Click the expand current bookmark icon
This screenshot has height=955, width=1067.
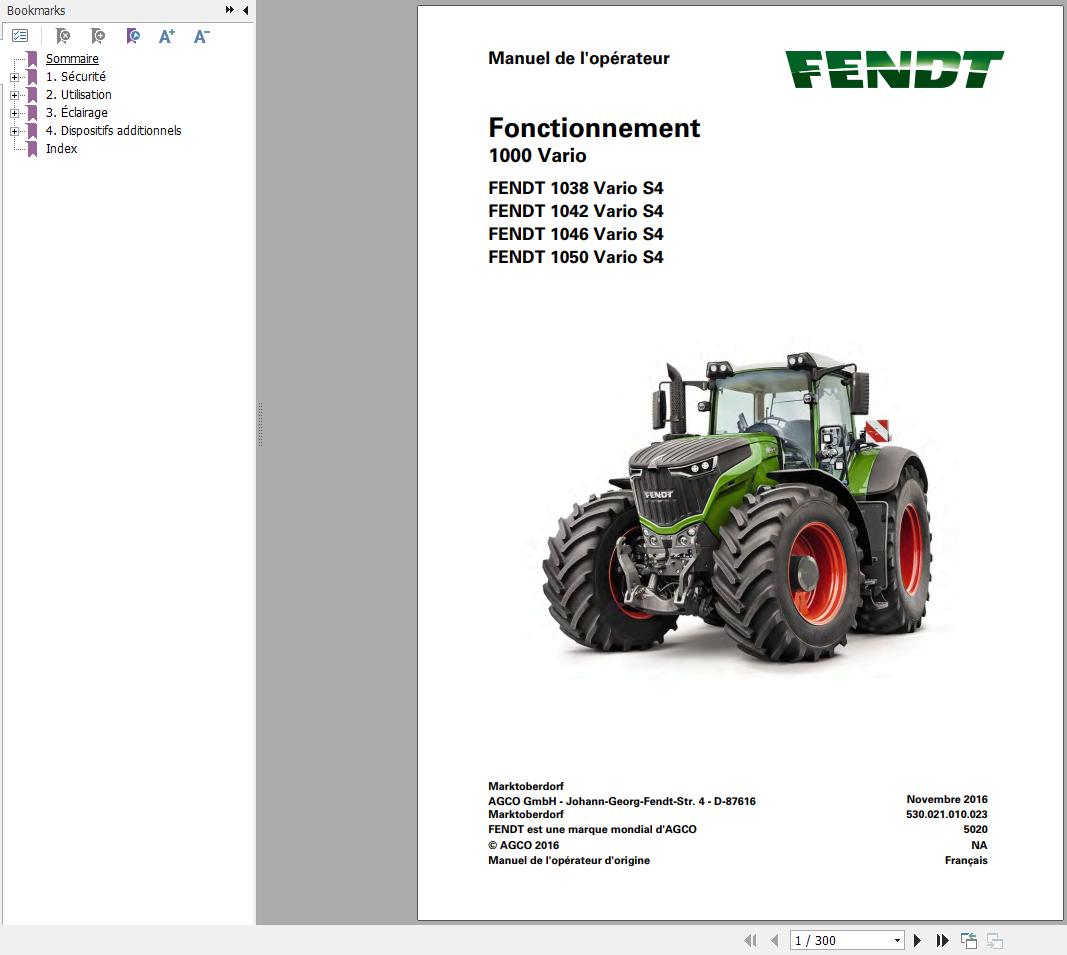pyautogui.click(x=133, y=36)
